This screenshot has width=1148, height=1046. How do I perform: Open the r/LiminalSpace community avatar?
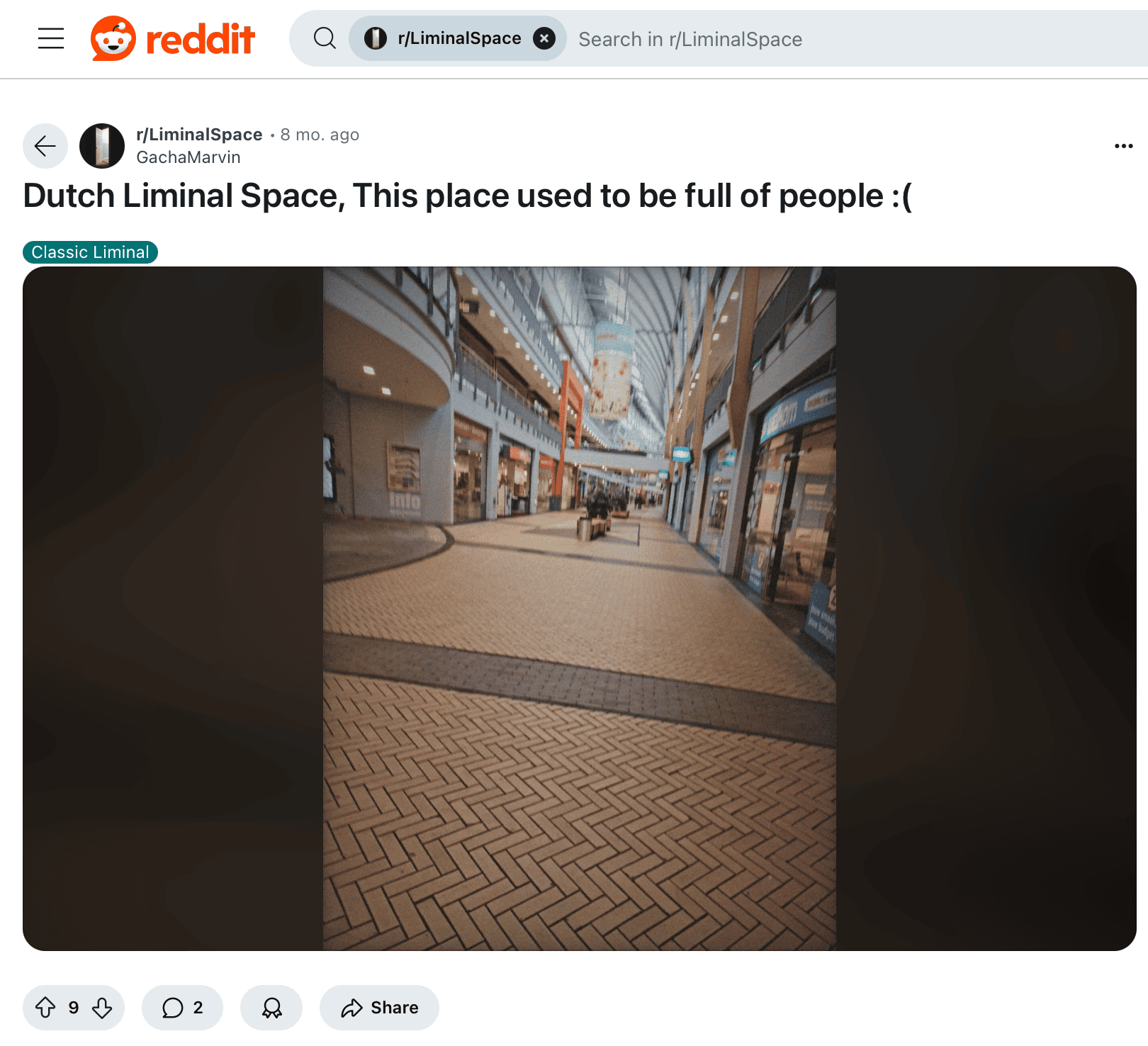pos(102,146)
